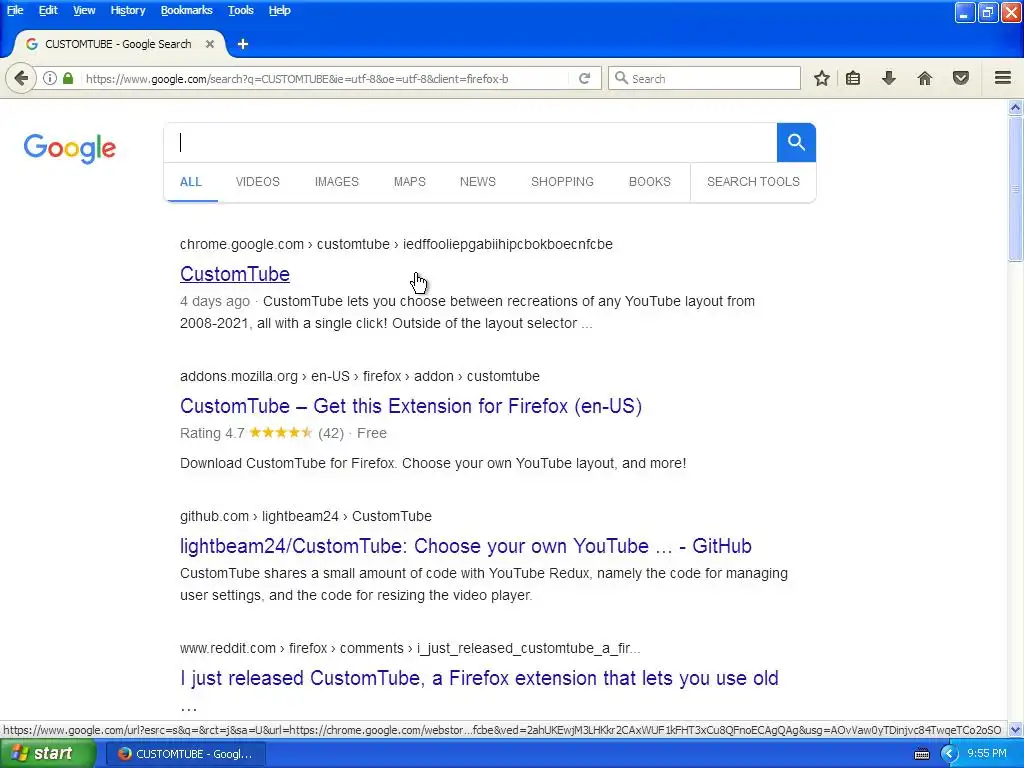
Task: Switch to the IMAGES results tab
Action: click(336, 182)
